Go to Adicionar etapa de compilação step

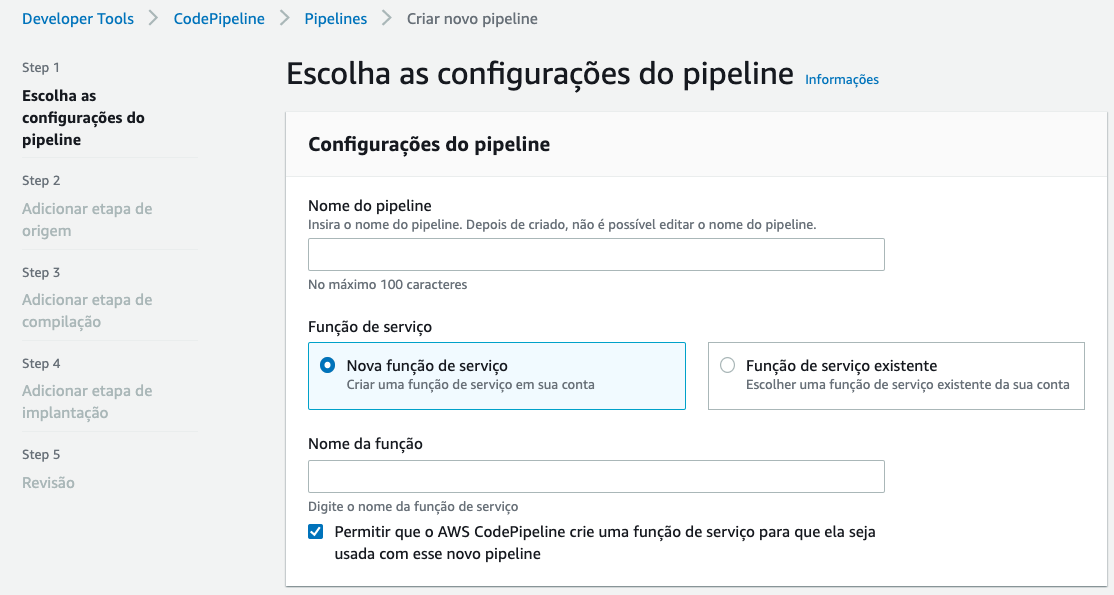[87, 311]
